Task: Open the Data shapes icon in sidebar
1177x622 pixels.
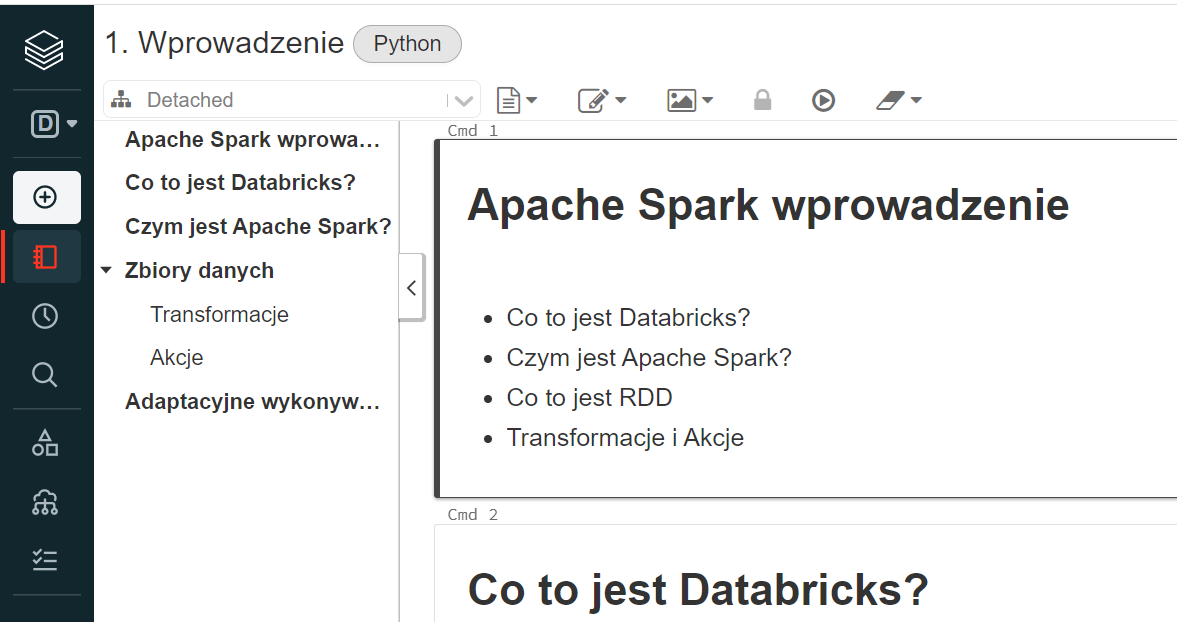Action: point(45,443)
